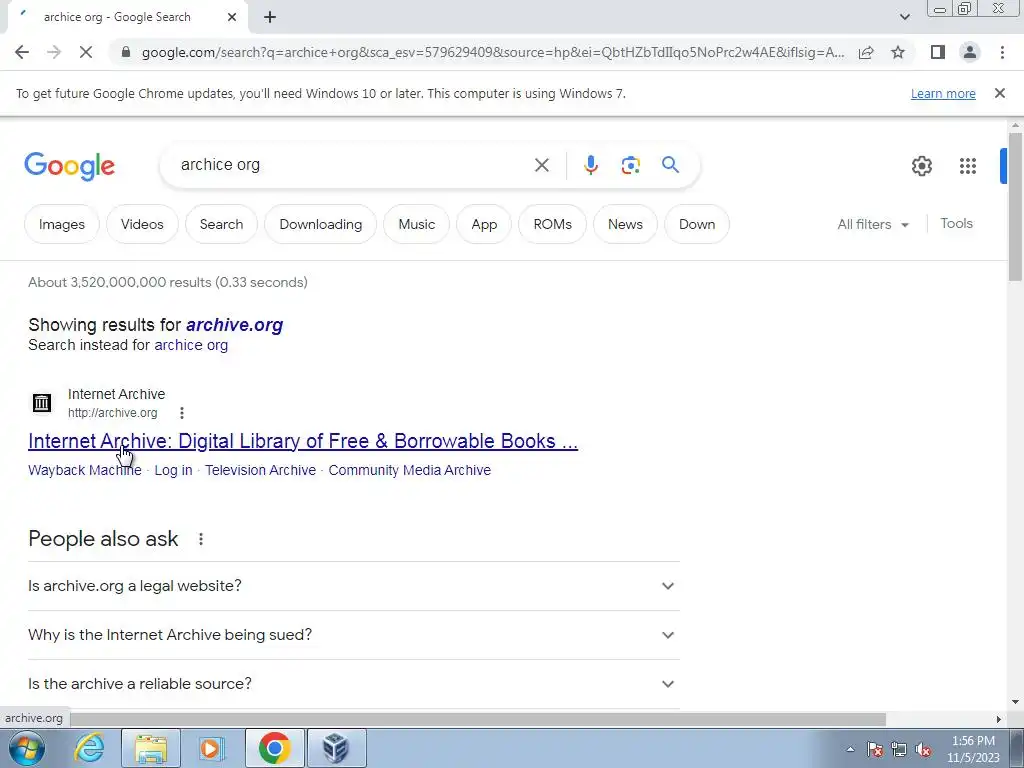The width and height of the screenshot is (1024, 768).
Task: Close the archice org tab
Action: (232, 17)
